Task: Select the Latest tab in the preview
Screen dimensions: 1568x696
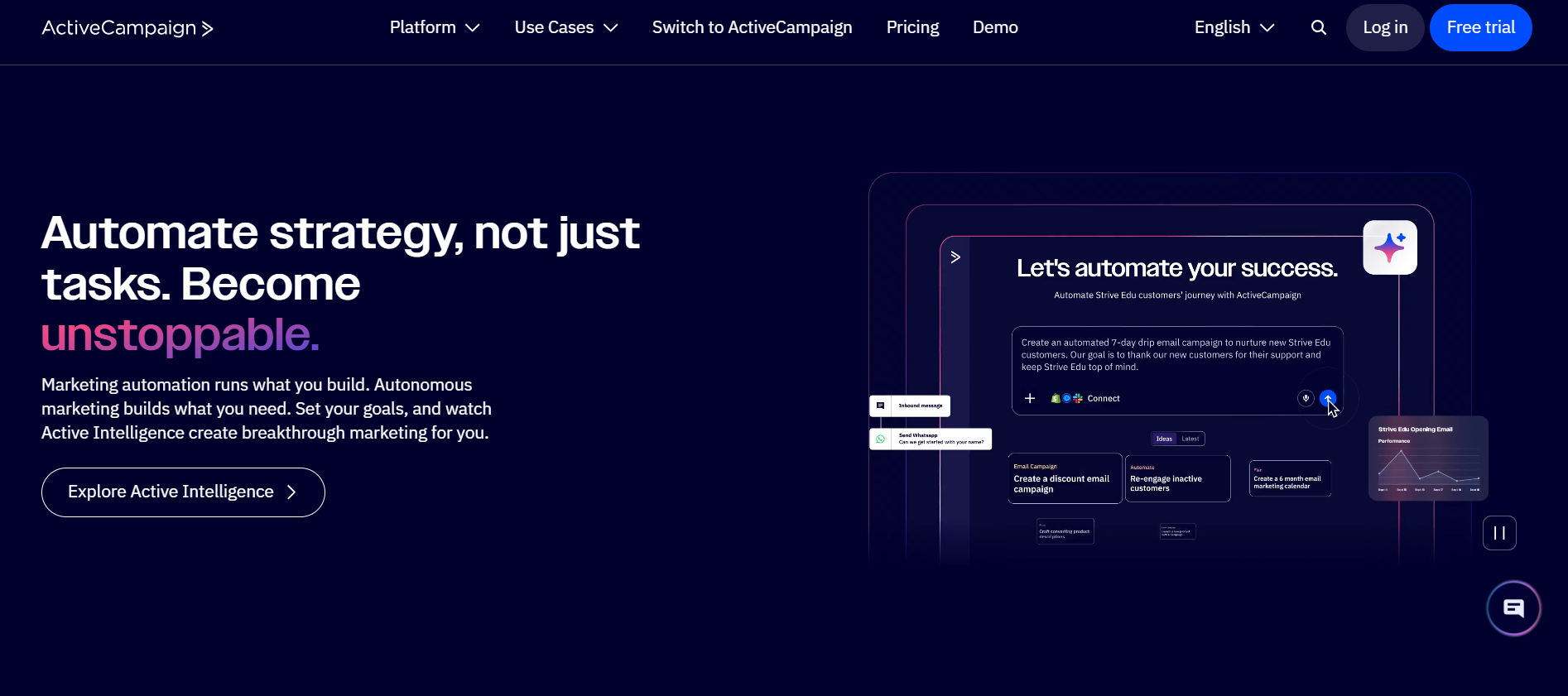Action: (x=1190, y=439)
